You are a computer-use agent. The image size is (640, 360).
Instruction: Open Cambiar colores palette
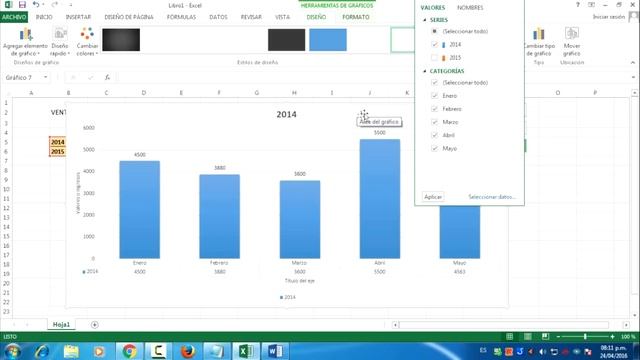pyautogui.click(x=87, y=42)
